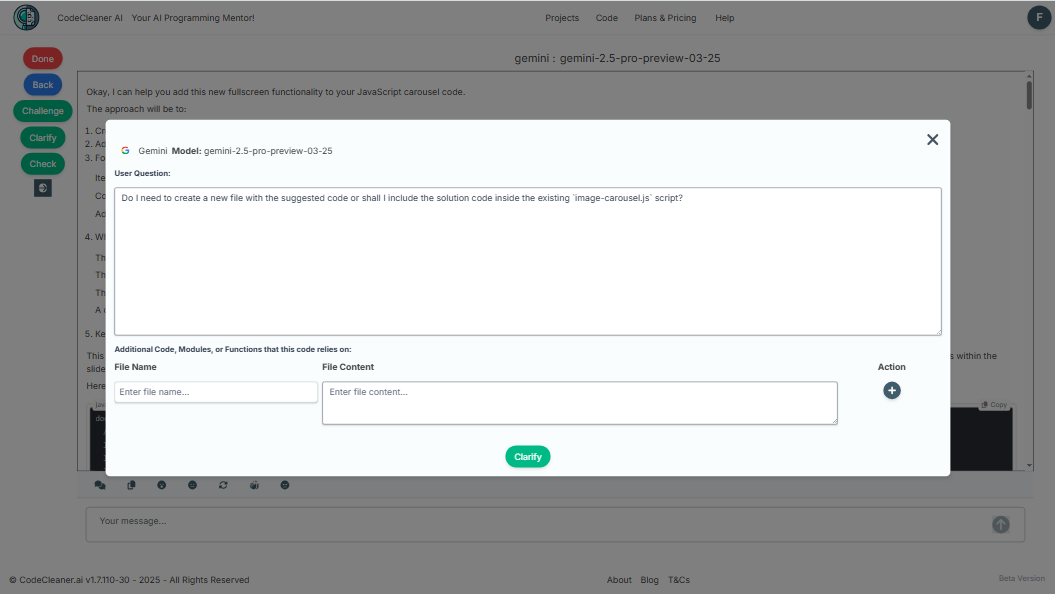
Task: Click the green Clarify button in the dialog
Action: [528, 457]
